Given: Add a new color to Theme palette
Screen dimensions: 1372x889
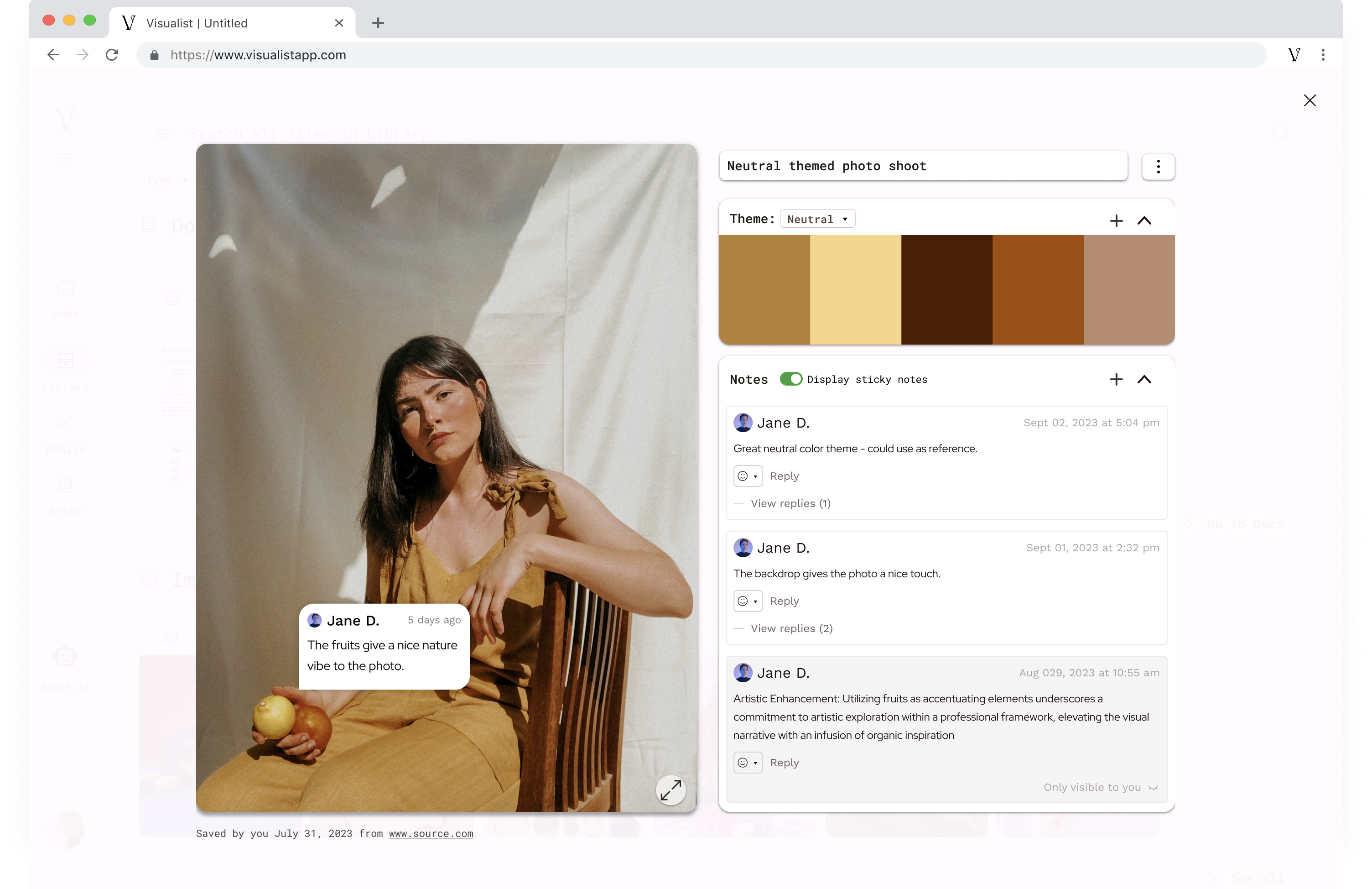Looking at the screenshot, I should click(1116, 221).
